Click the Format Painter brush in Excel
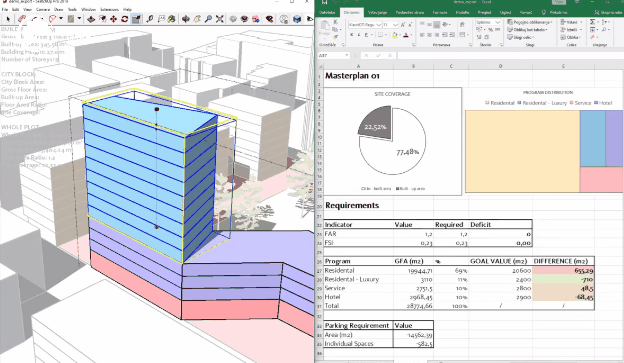Screen dimensions: 624x363 pos(335,37)
